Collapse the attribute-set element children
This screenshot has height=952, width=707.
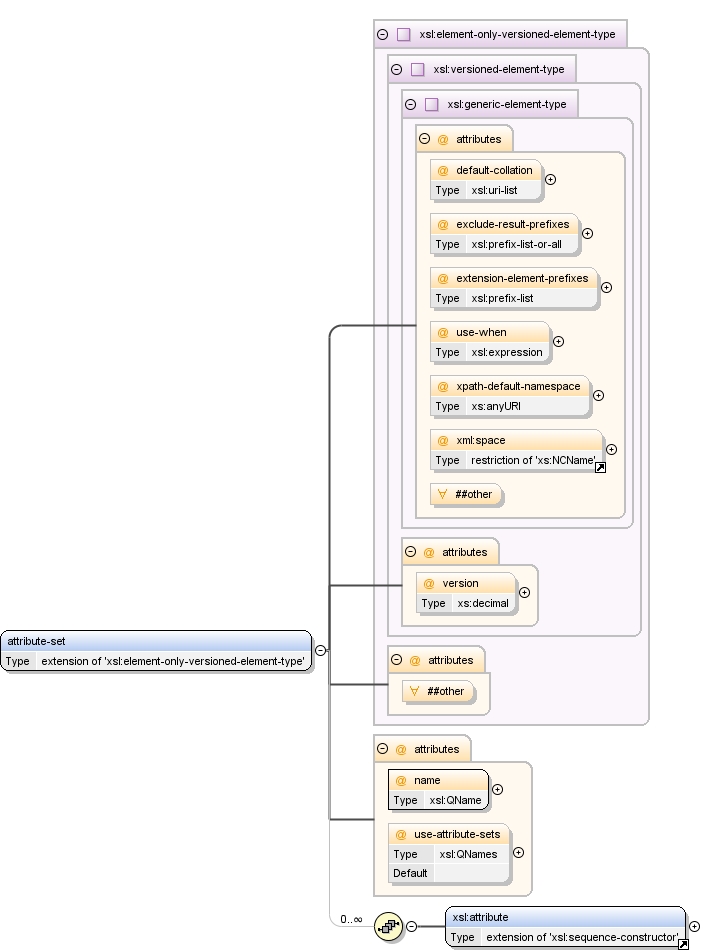[x=320, y=651]
